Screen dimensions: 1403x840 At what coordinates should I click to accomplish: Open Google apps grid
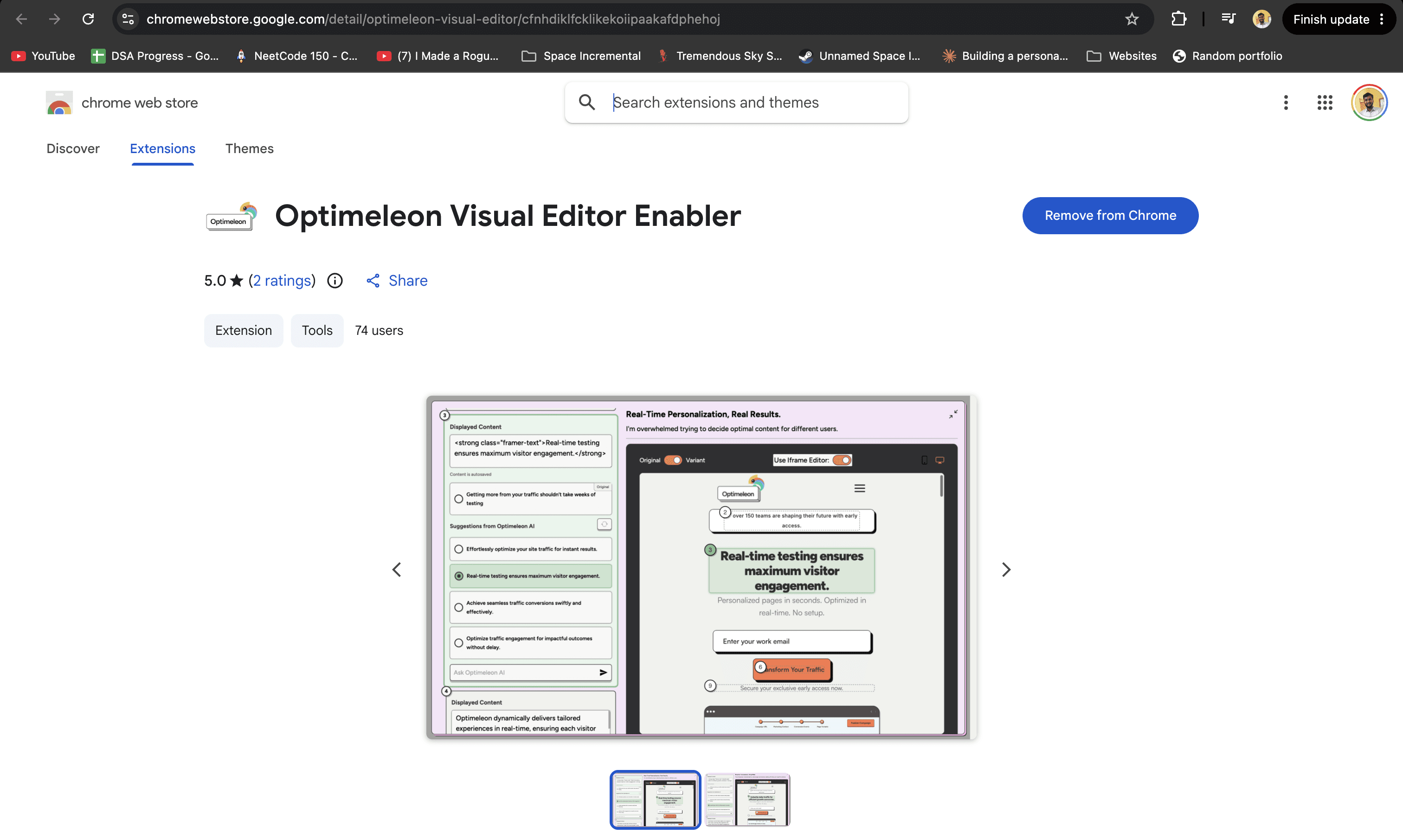pos(1324,103)
